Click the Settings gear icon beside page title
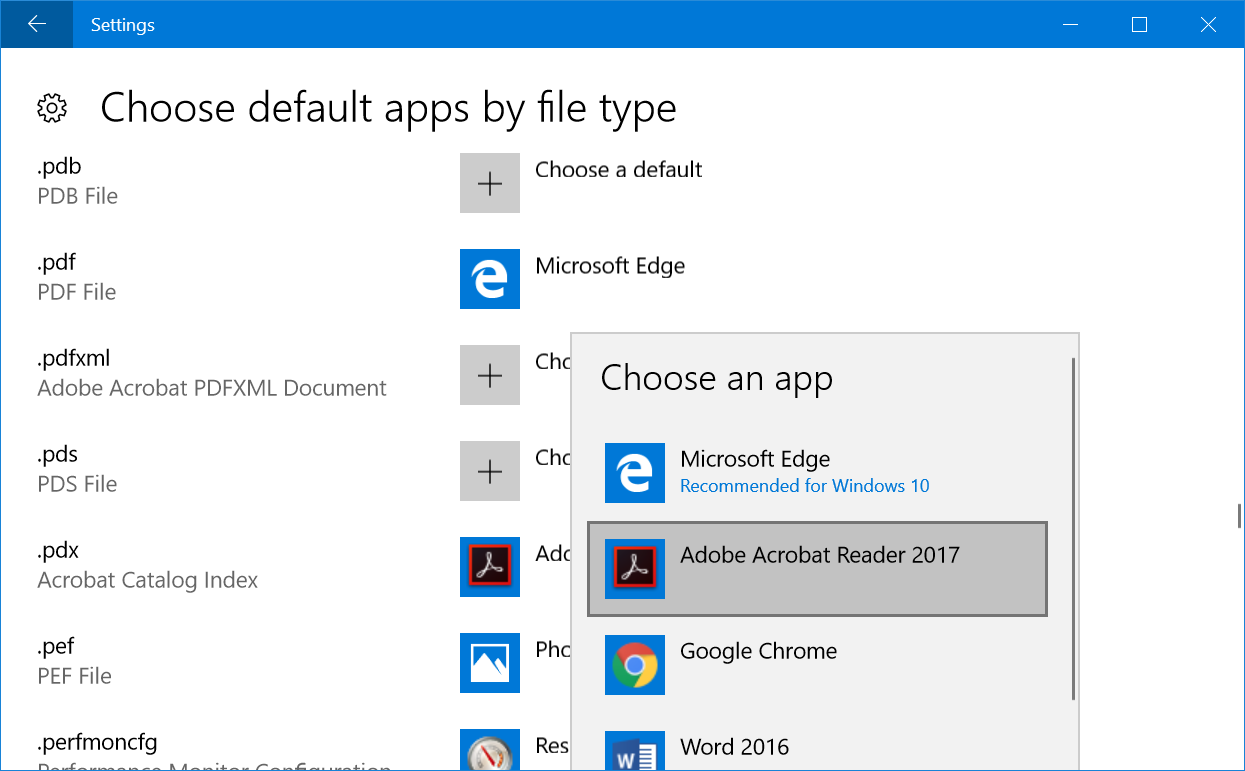This screenshot has width=1245, height=771. point(52,108)
